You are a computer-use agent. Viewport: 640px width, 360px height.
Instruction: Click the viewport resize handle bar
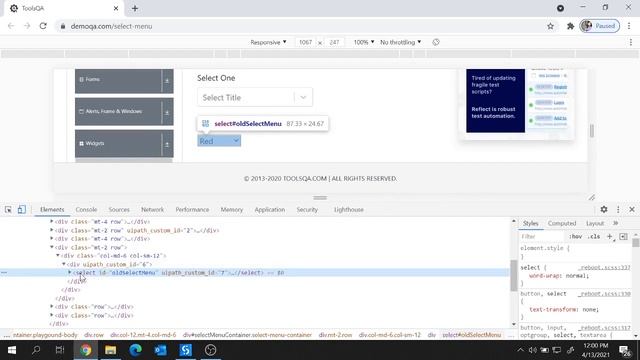tap(320, 198)
